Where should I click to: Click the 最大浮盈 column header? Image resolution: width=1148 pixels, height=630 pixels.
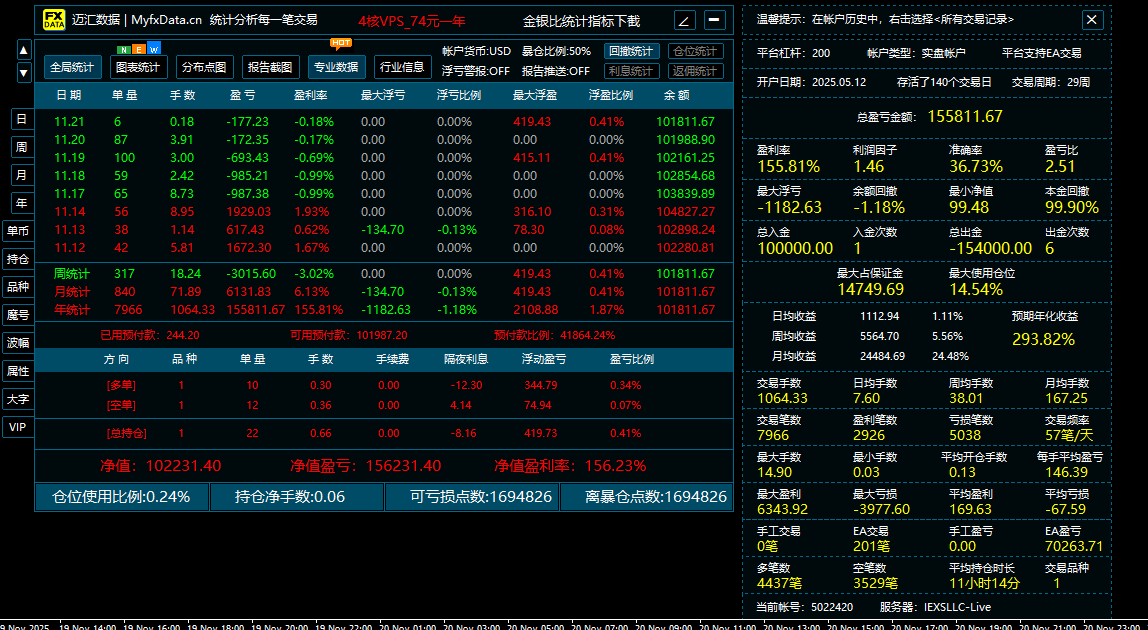click(536, 95)
